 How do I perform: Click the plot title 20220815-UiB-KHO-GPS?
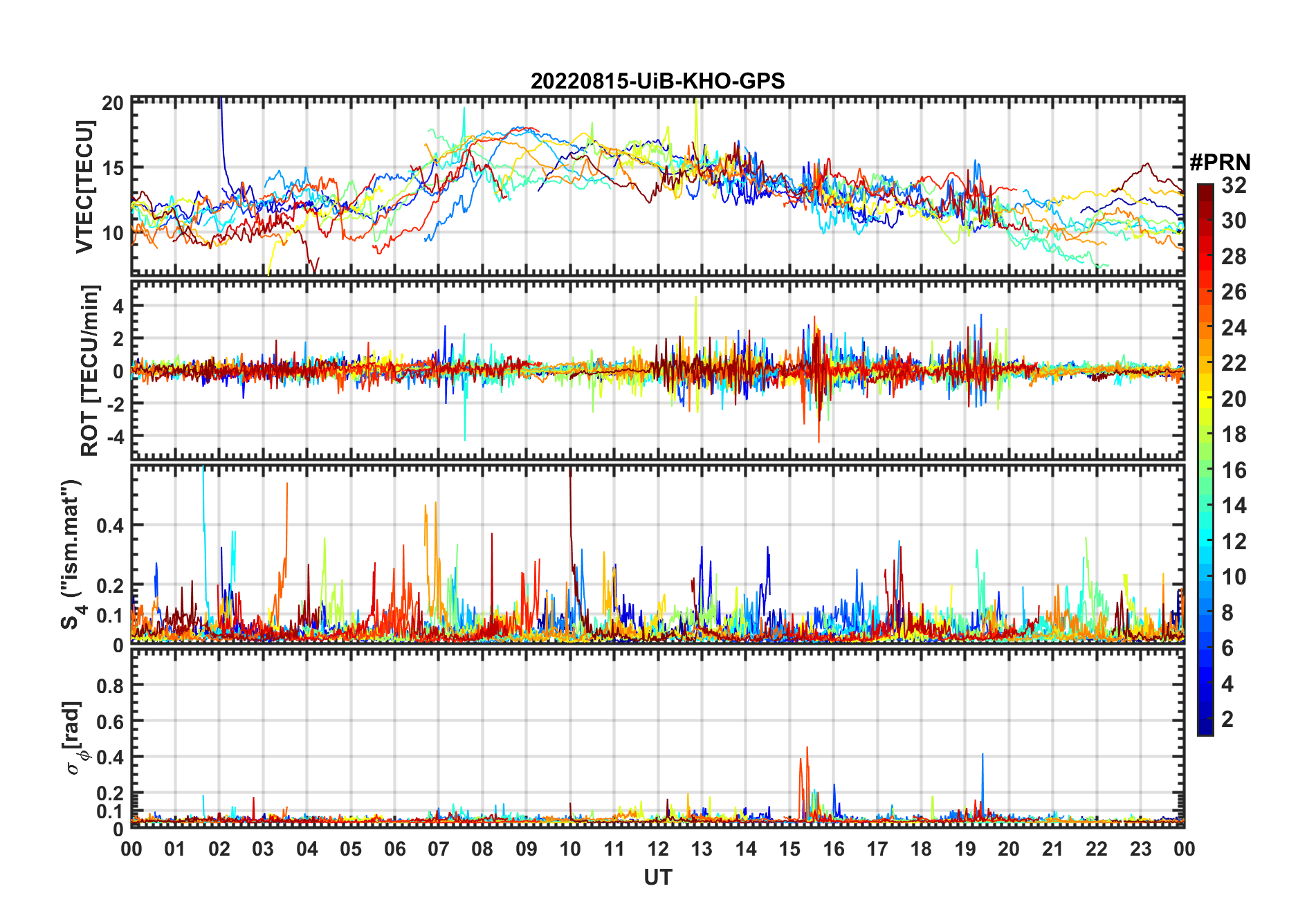click(x=657, y=81)
